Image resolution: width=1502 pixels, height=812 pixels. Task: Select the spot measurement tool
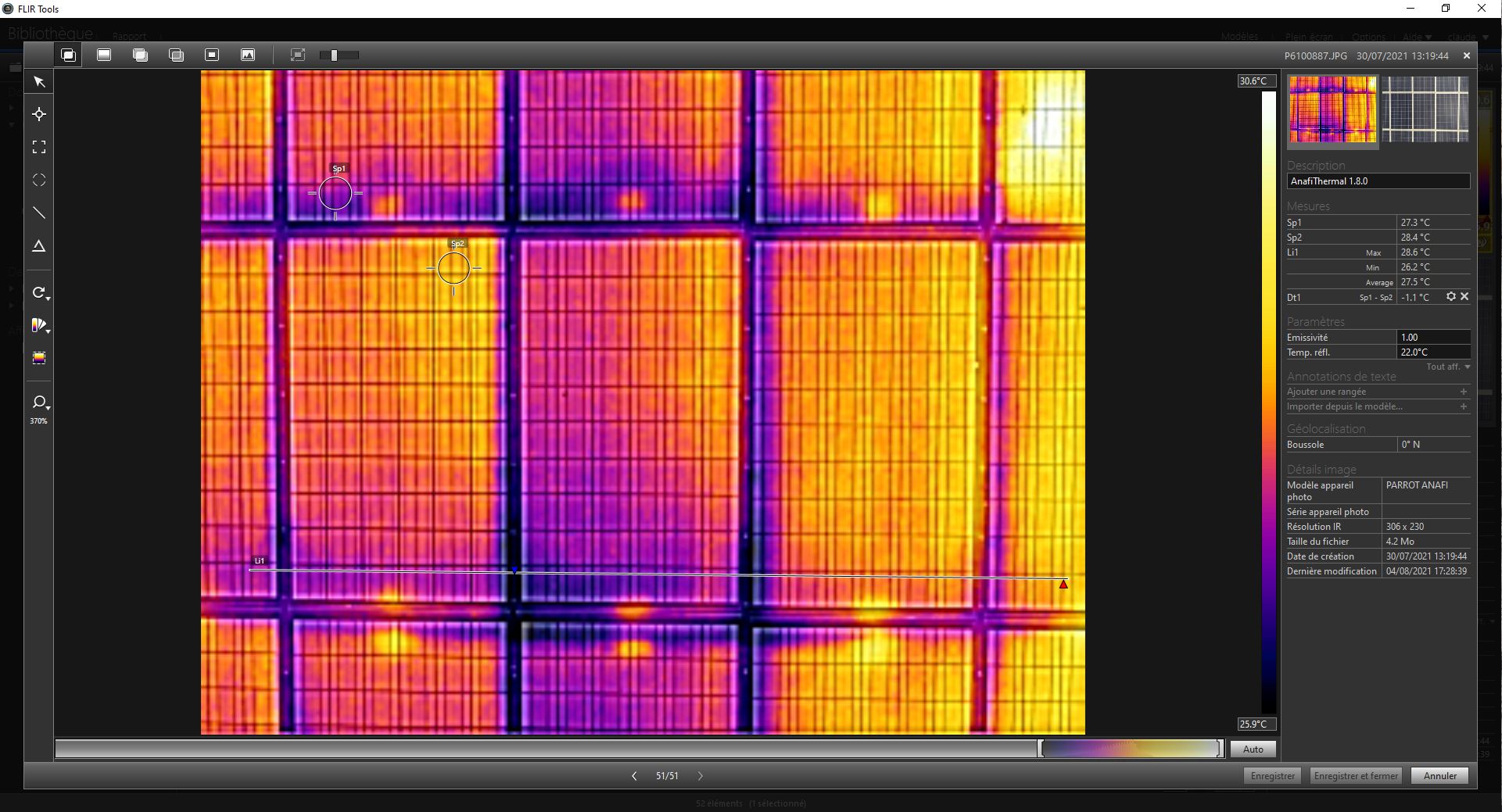39,115
